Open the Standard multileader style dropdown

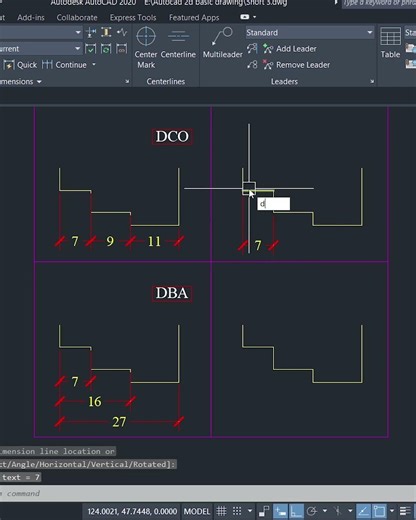(x=310, y=32)
